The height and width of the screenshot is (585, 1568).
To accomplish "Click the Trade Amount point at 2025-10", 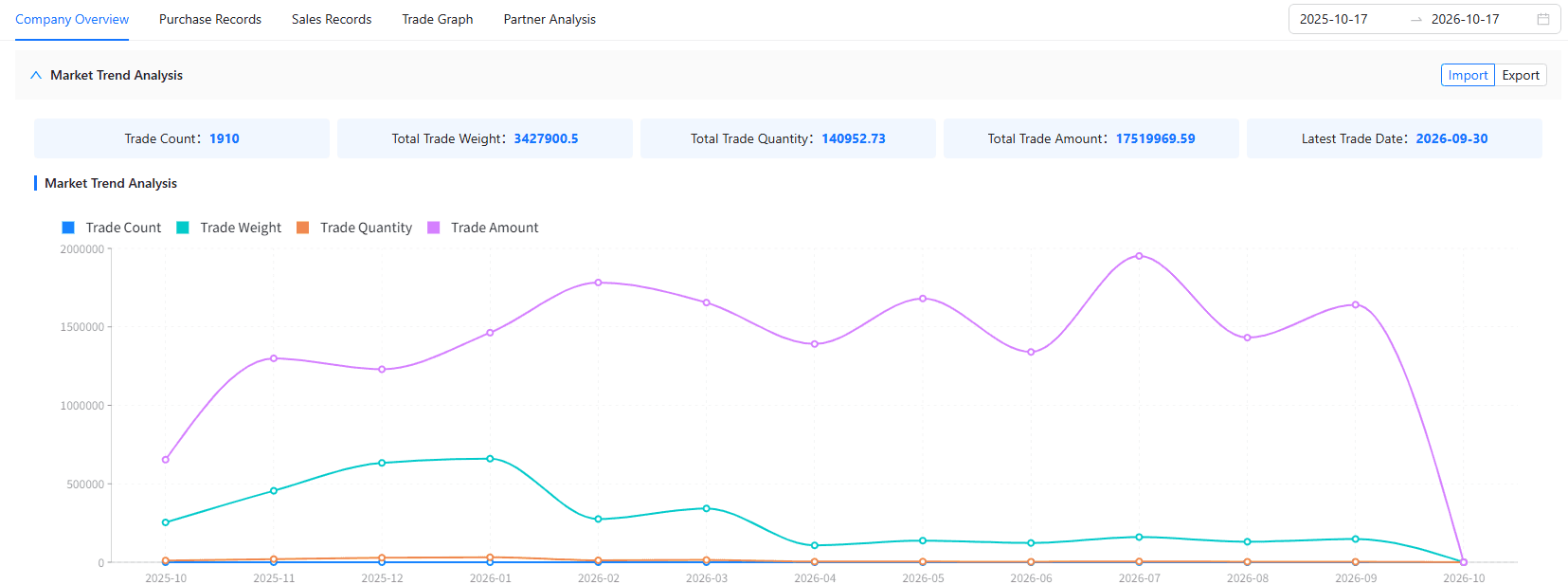I will pyautogui.click(x=166, y=460).
